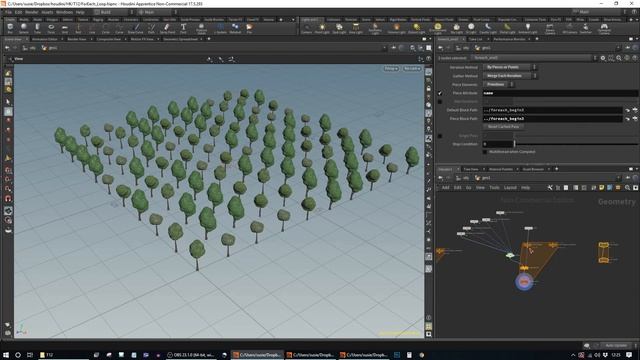The height and width of the screenshot is (360, 640).
Task: Switch to the Composite View tab
Action: click(x=109, y=39)
